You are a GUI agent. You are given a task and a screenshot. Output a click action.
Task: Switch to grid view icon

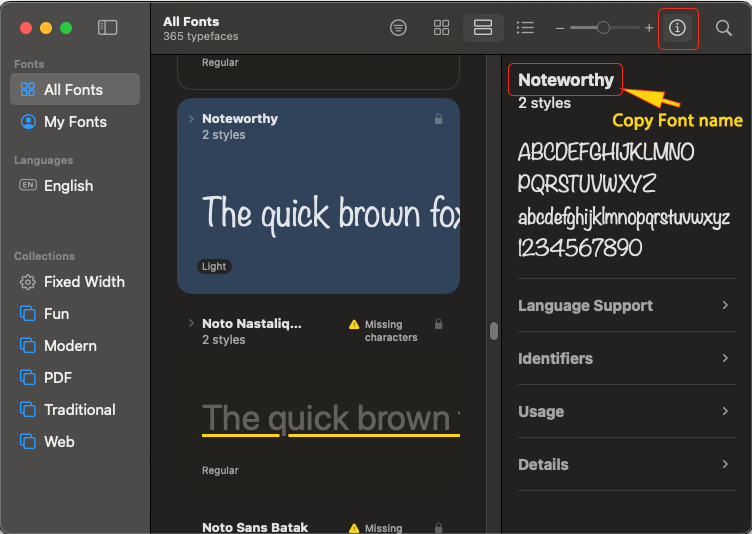(441, 28)
